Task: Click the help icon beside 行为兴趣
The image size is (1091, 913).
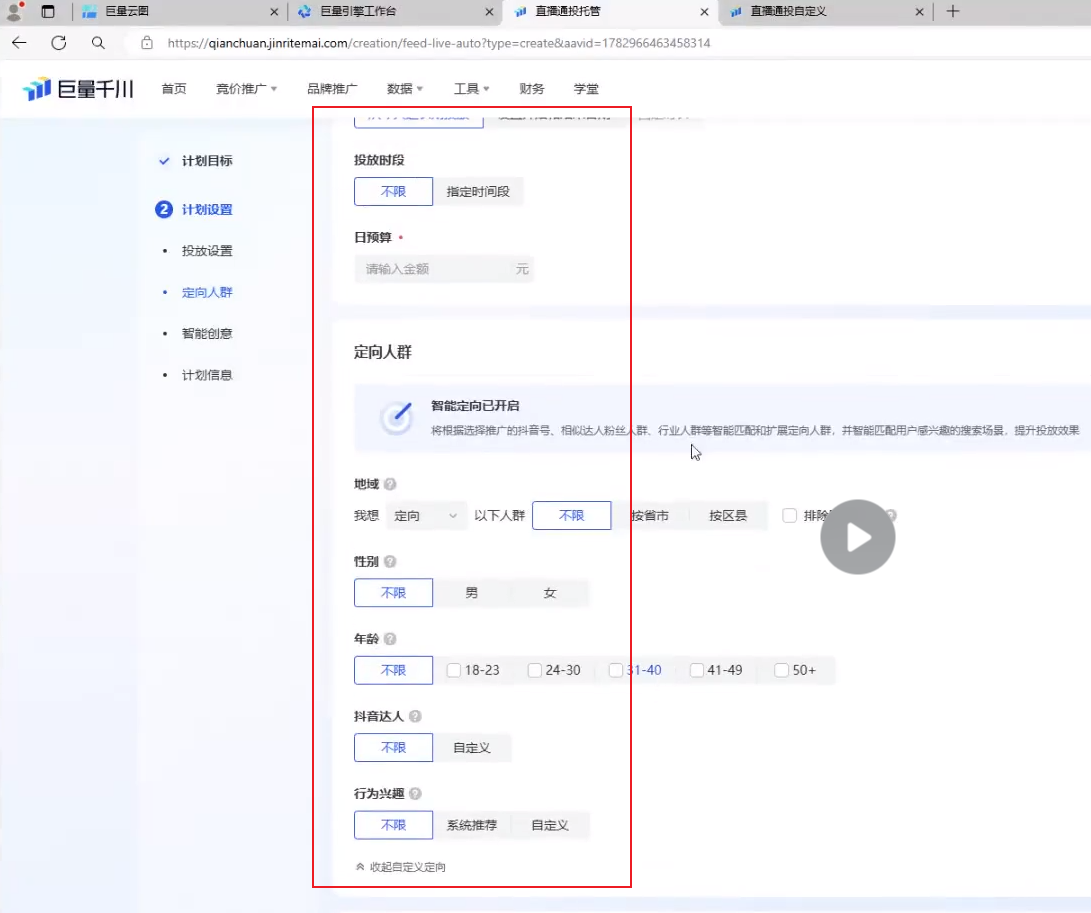Action: 415,794
